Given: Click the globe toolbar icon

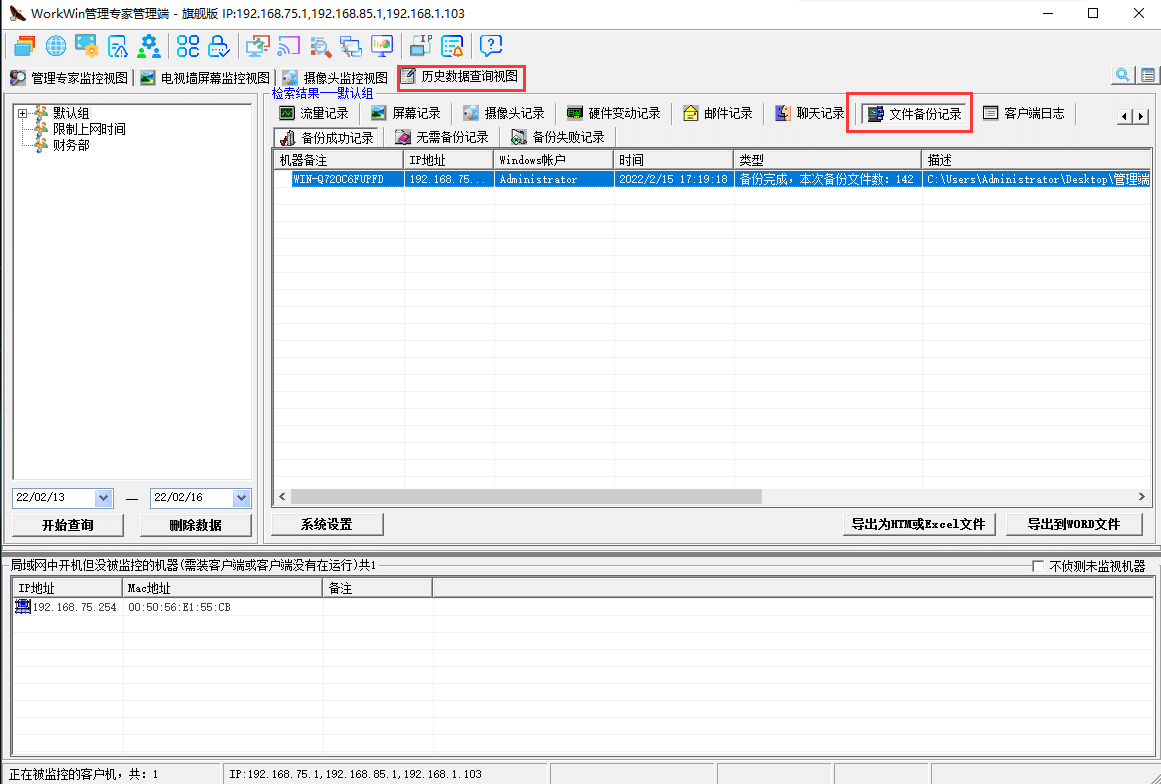Looking at the screenshot, I should (x=56, y=46).
